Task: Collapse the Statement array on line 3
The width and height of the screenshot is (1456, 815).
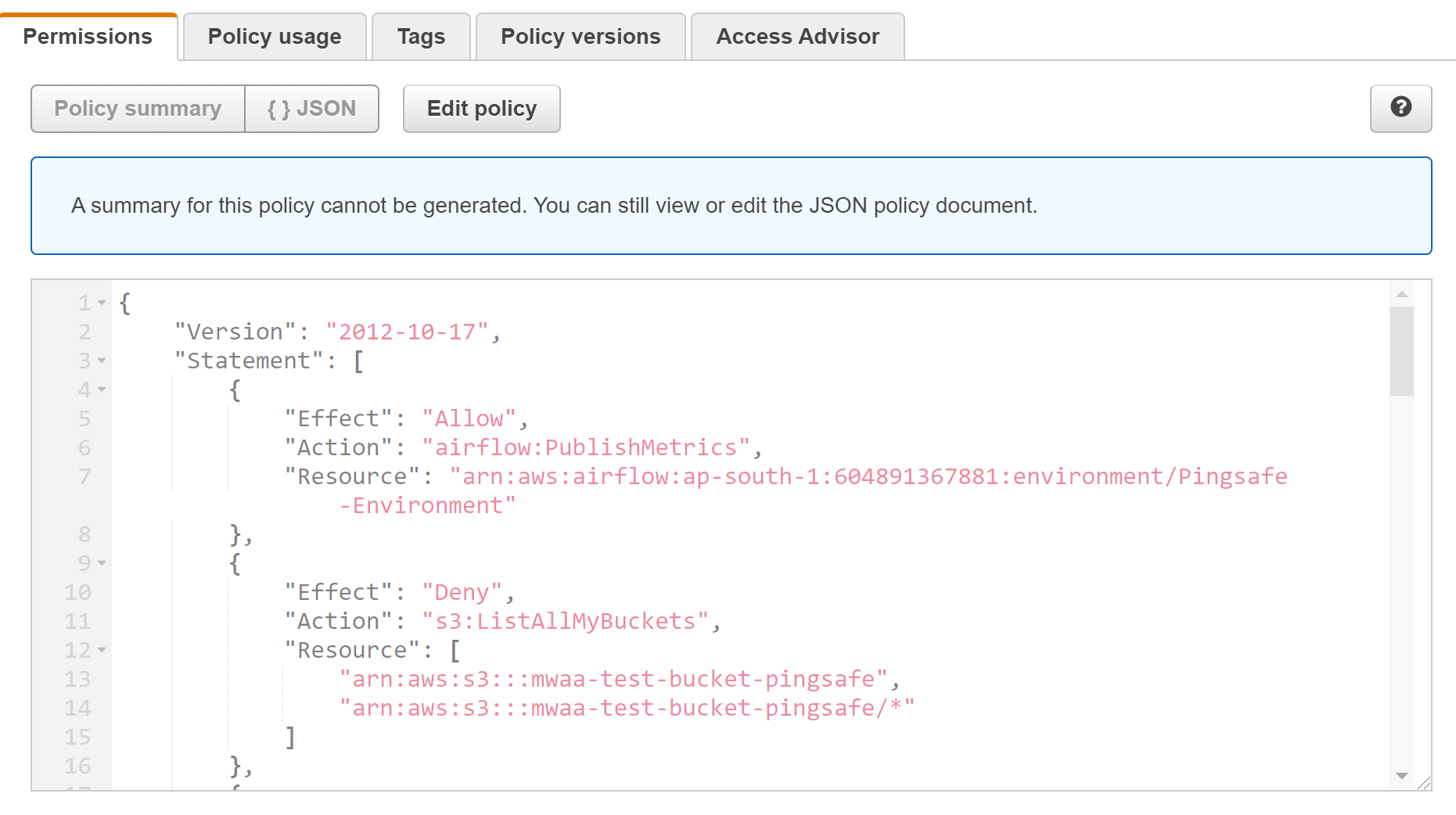Action: (102, 361)
